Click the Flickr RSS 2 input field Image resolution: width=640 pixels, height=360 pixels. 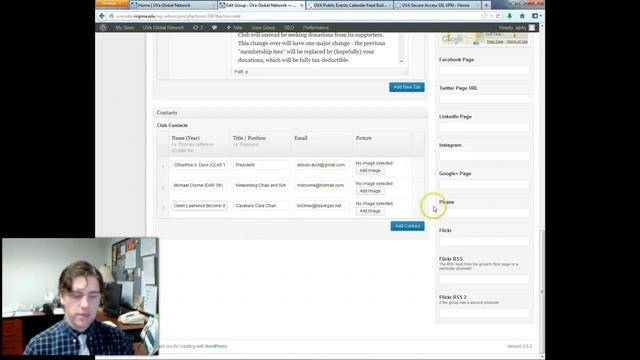tap(484, 313)
